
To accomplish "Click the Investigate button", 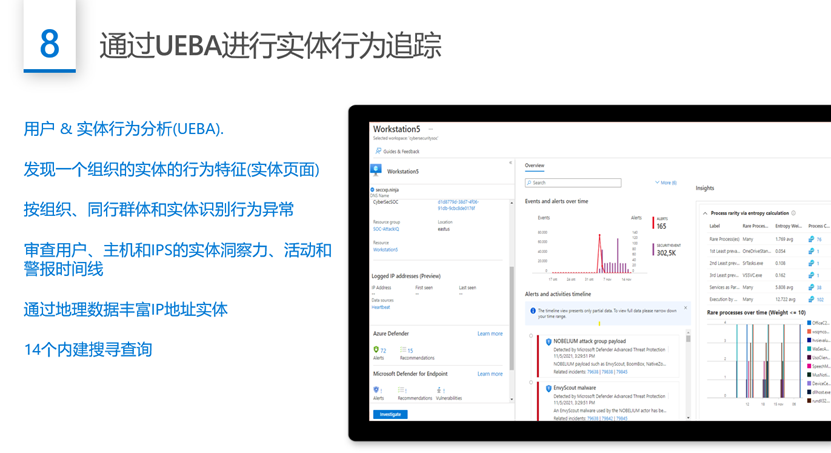I will click(390, 414).
